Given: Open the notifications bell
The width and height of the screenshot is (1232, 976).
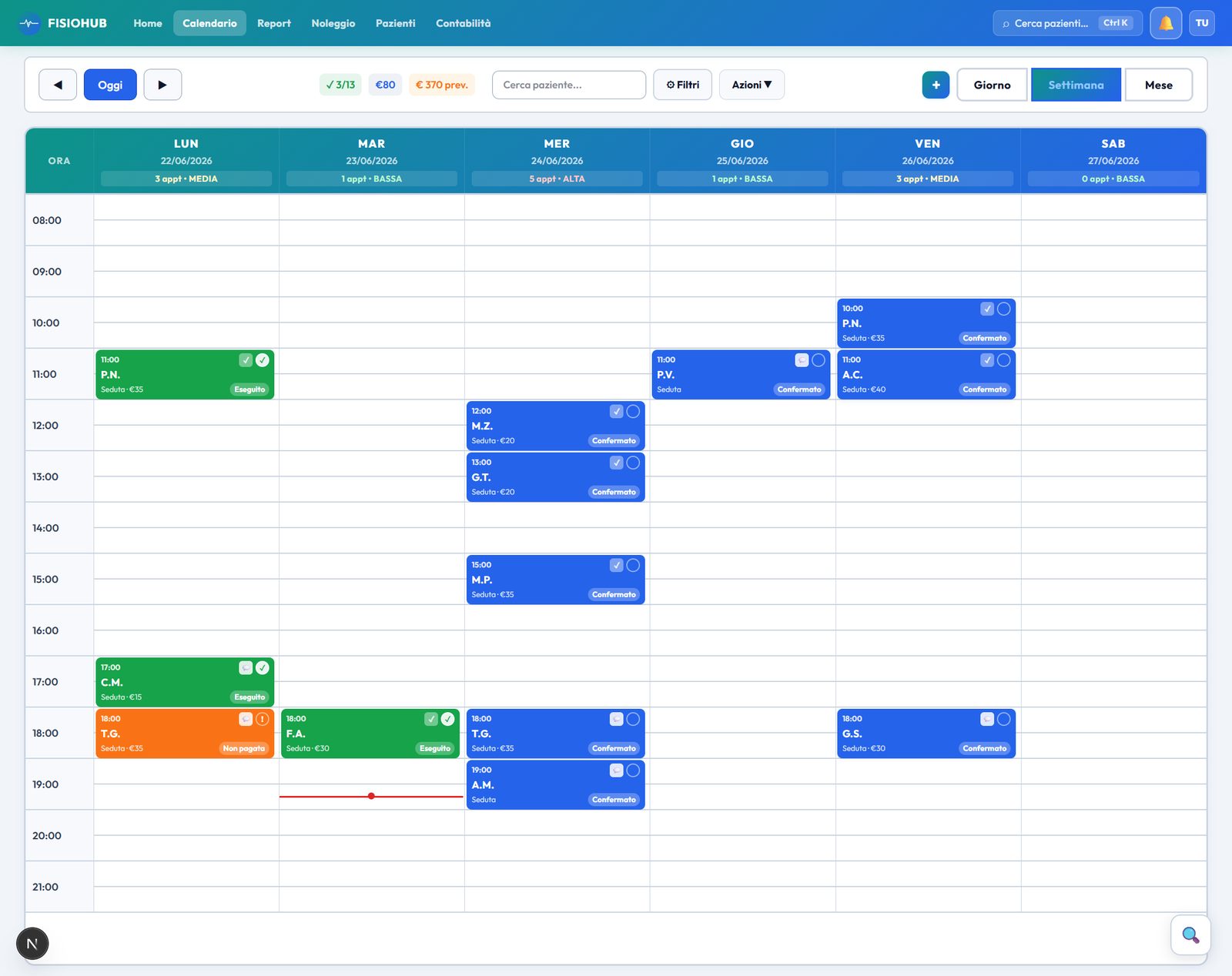Looking at the screenshot, I should 1166,23.
